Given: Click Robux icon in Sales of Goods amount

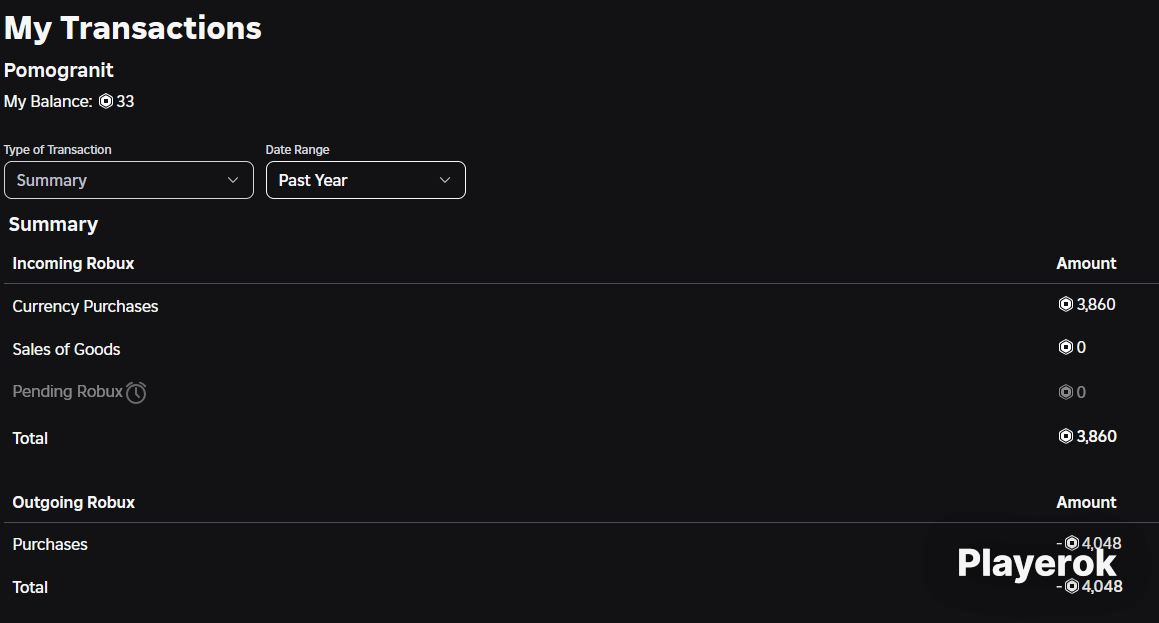Looking at the screenshot, I should [x=1066, y=347].
